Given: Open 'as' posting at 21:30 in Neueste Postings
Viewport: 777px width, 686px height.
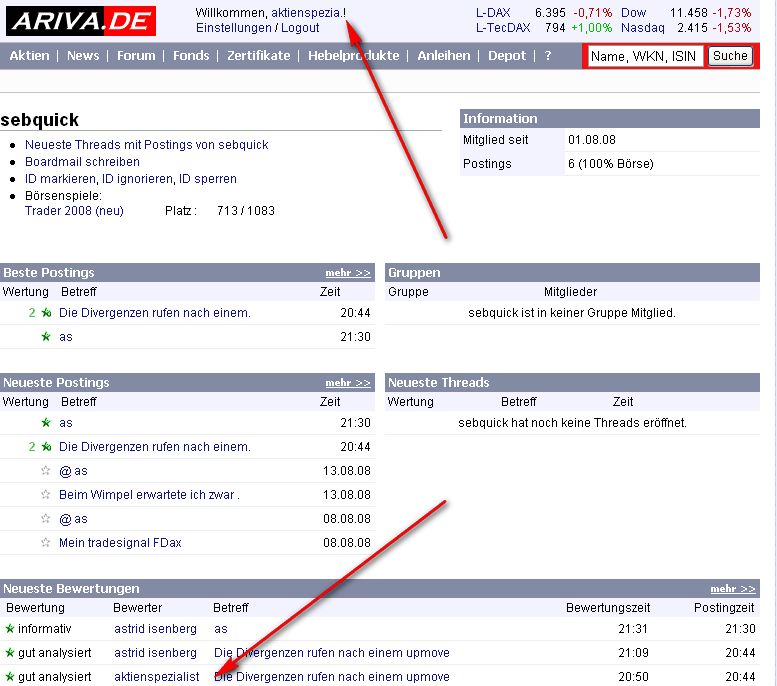Looking at the screenshot, I should (66, 423).
